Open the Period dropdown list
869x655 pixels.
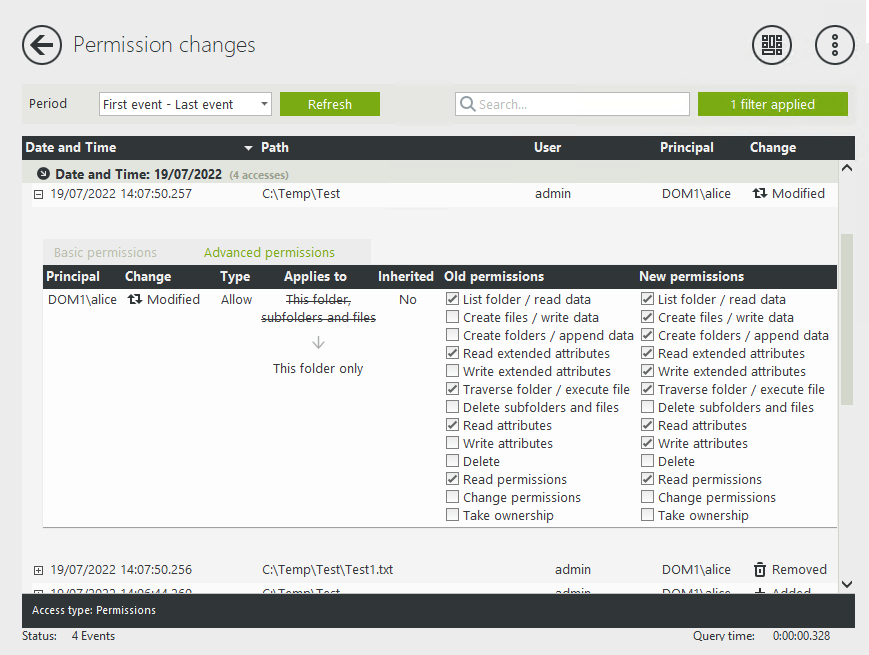[x=264, y=104]
